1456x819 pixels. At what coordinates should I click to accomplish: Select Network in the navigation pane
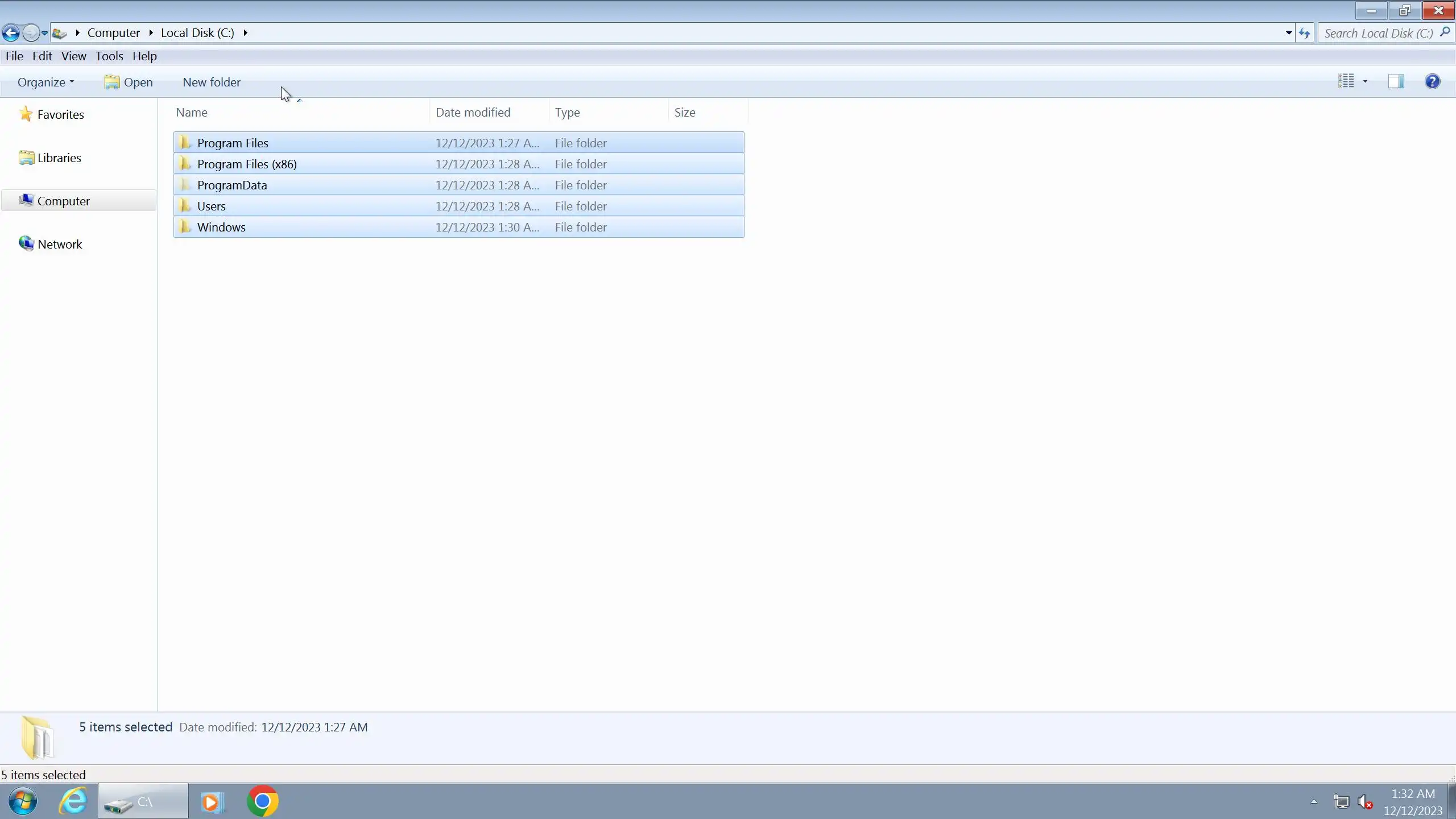(x=59, y=245)
